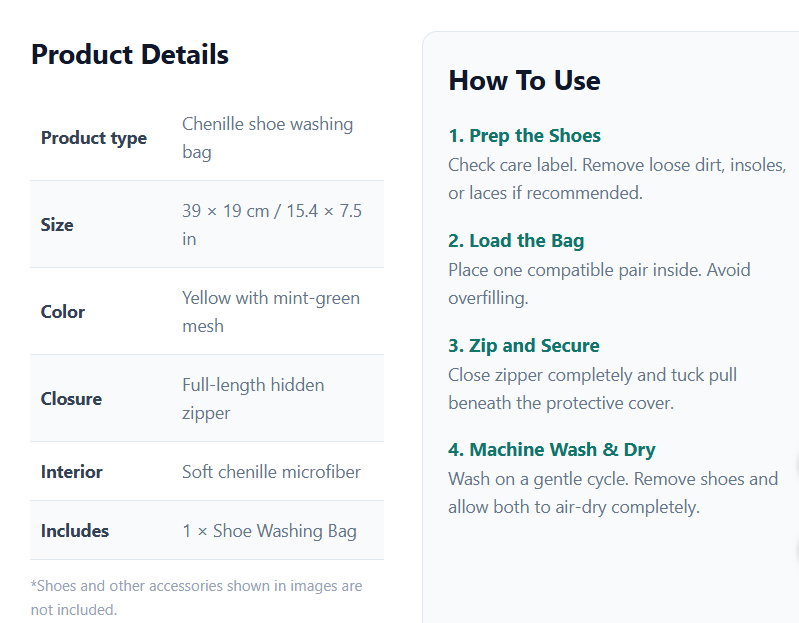Select the Interior row label

(x=72, y=472)
